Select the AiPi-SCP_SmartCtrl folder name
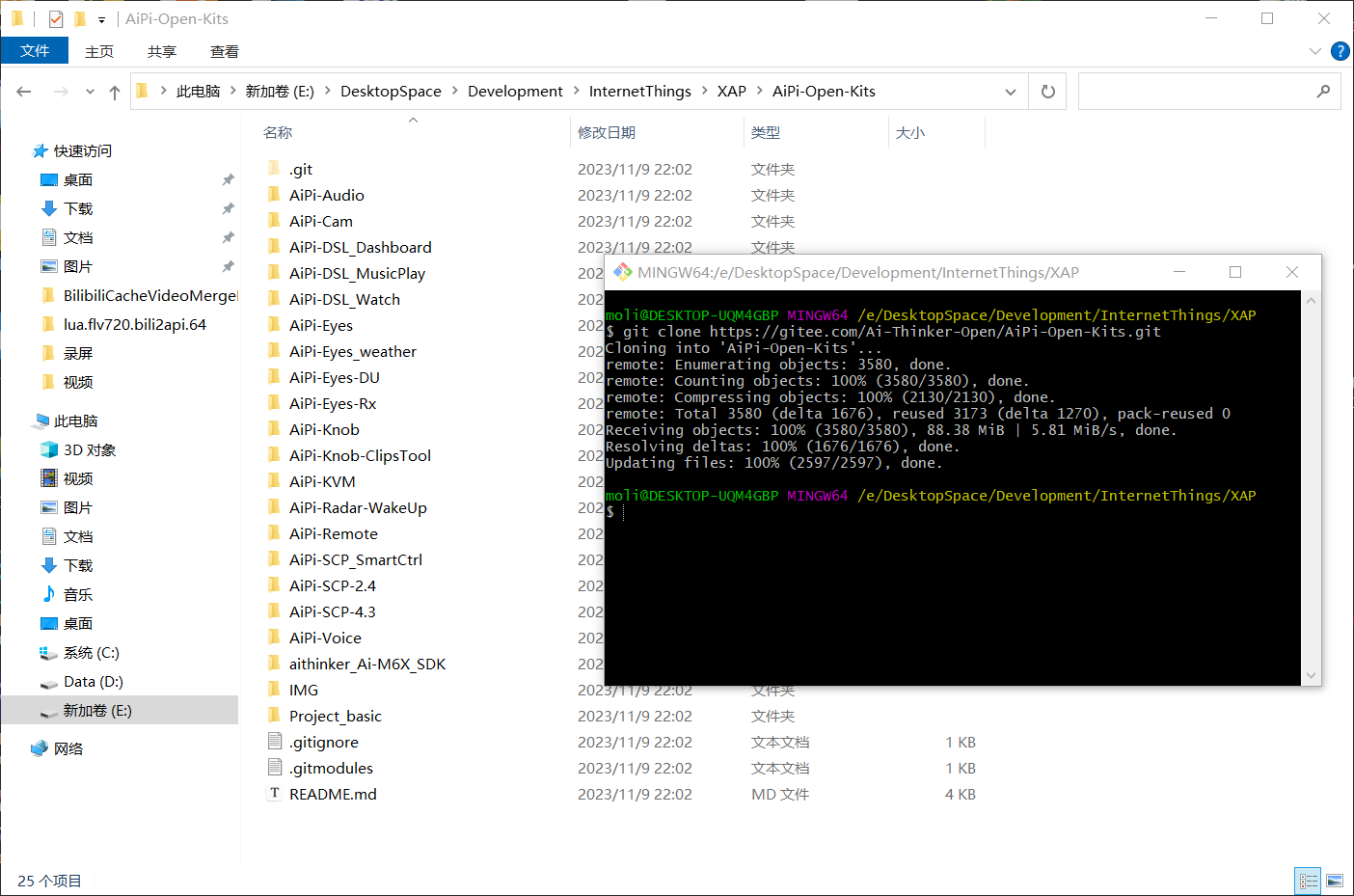Image resolution: width=1354 pixels, height=896 pixels. point(356,559)
